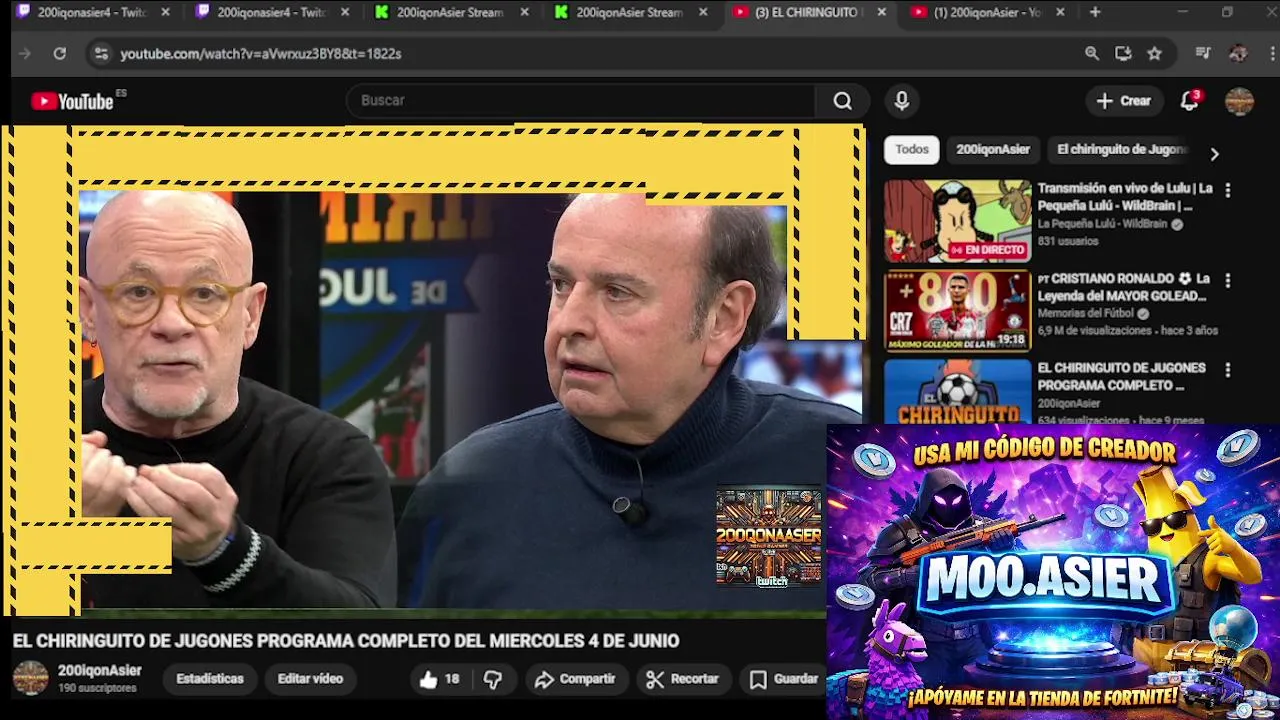This screenshot has width=1280, height=720.
Task: Click the channel avatar below the video
Action: tap(30, 678)
